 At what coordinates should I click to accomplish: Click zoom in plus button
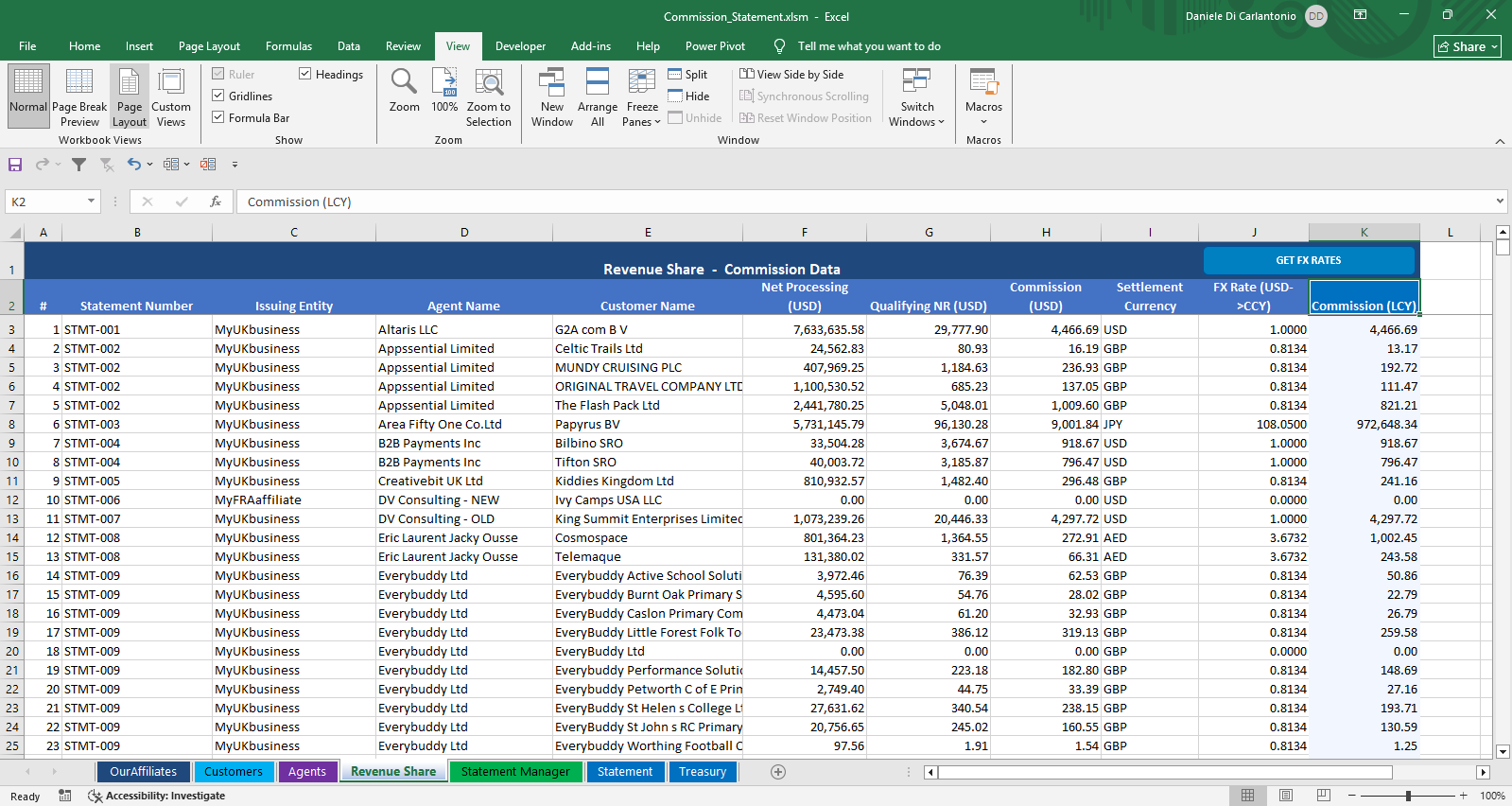click(1464, 796)
